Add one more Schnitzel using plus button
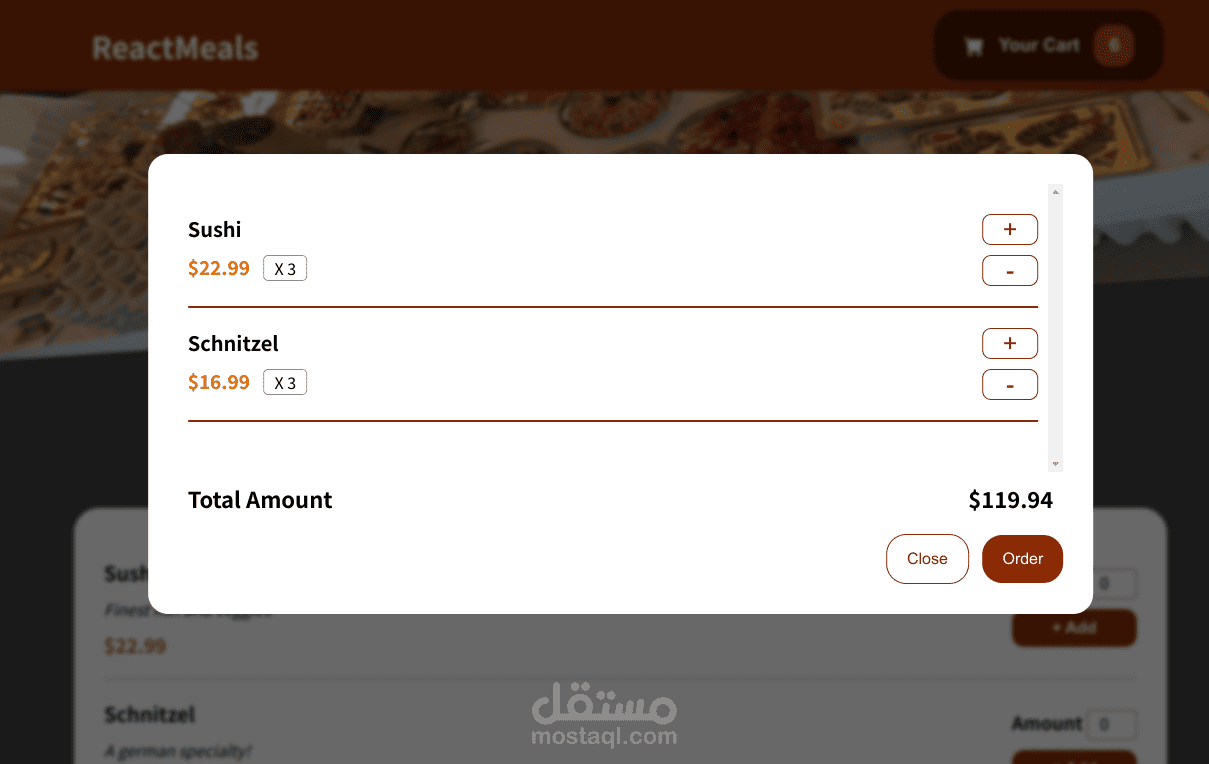 [1009, 344]
